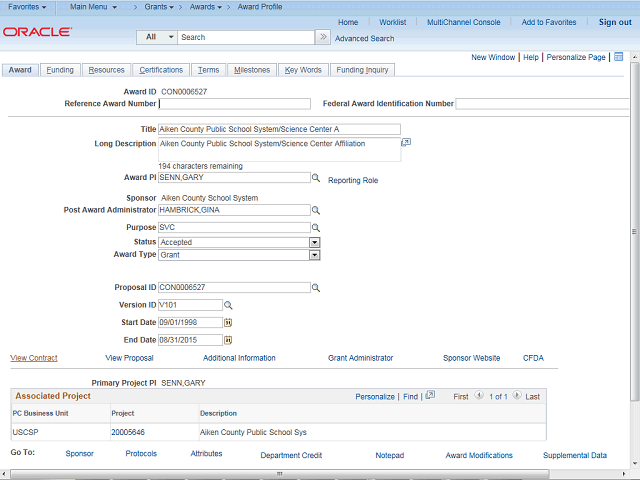Click the Reference Award Number field
The width and height of the screenshot is (640, 480).
pyautogui.click(x=234, y=104)
